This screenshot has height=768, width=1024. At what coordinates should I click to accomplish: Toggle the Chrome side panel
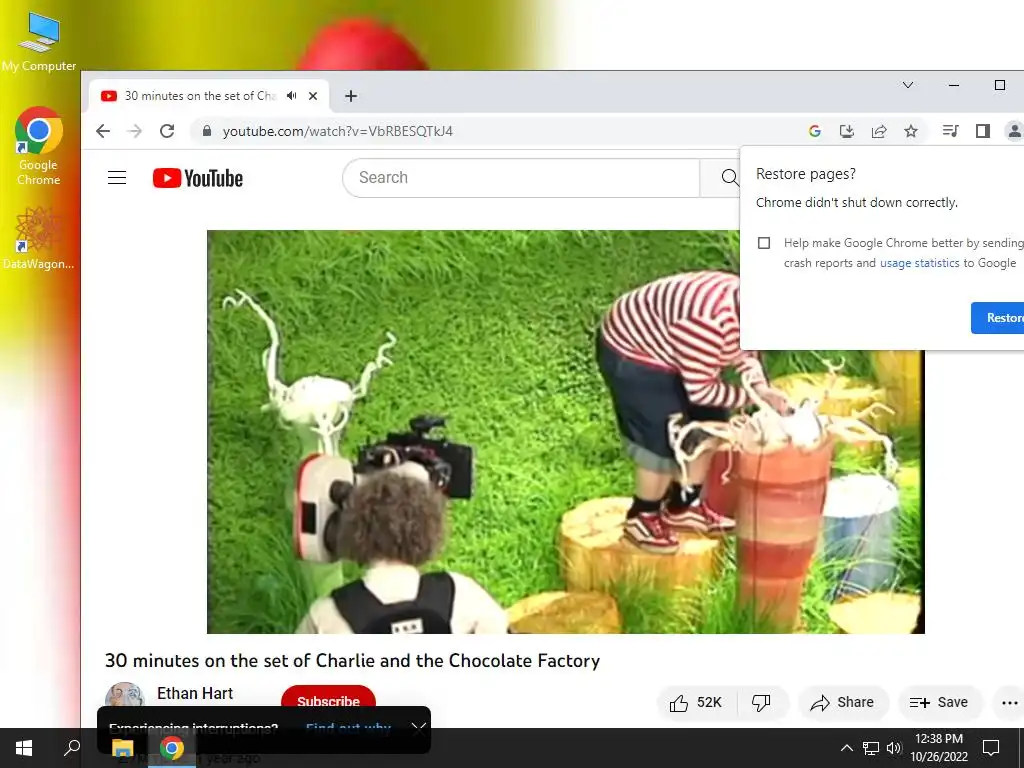click(983, 131)
